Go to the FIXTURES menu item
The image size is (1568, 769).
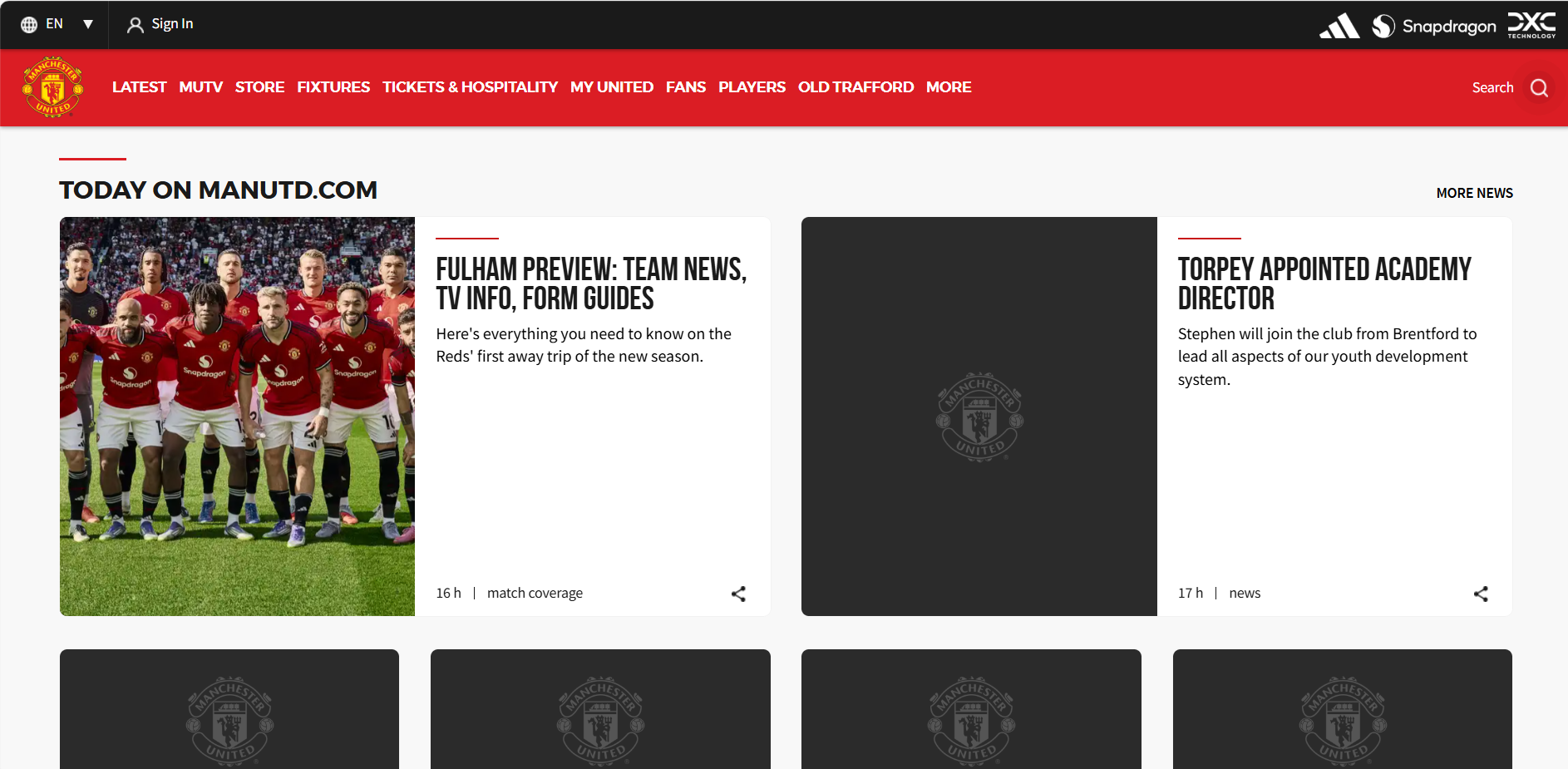[333, 87]
